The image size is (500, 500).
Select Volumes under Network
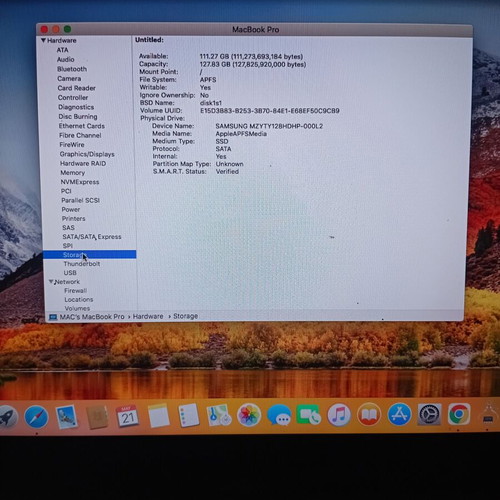click(x=77, y=308)
